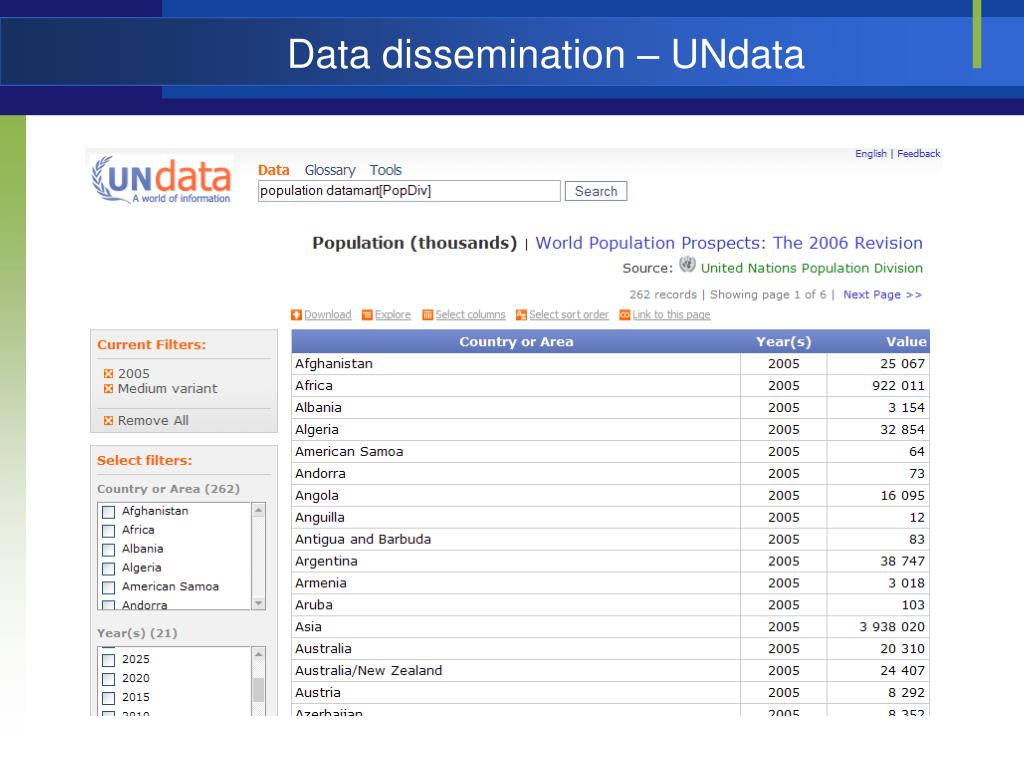Image resolution: width=1024 pixels, height=768 pixels.
Task: Click the Remove All X icon
Action: pos(108,421)
